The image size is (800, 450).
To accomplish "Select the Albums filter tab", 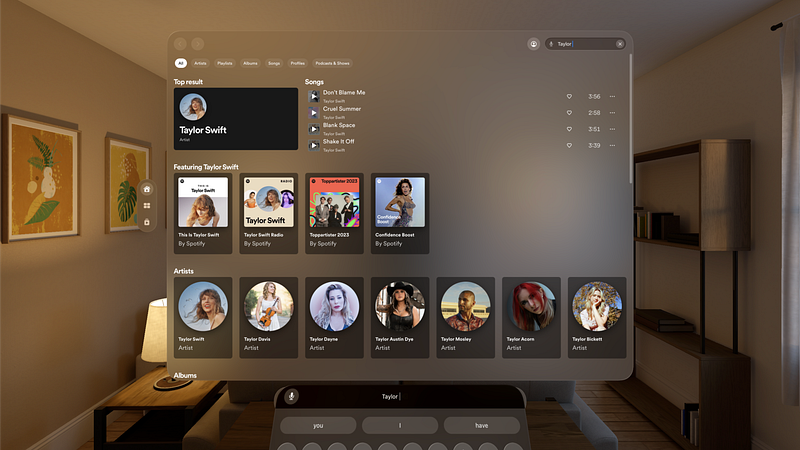I will point(251,63).
